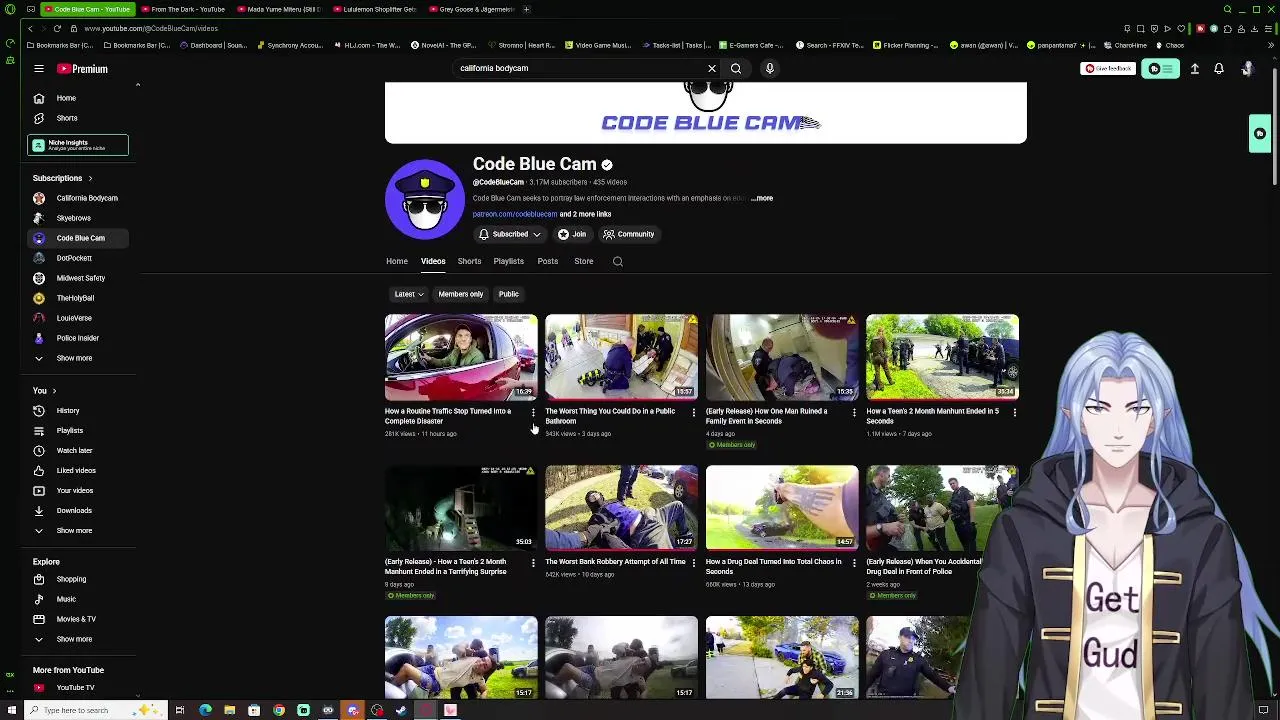The width and height of the screenshot is (1280, 720).
Task: Open the notifications bell in the header
Action: [1218, 68]
